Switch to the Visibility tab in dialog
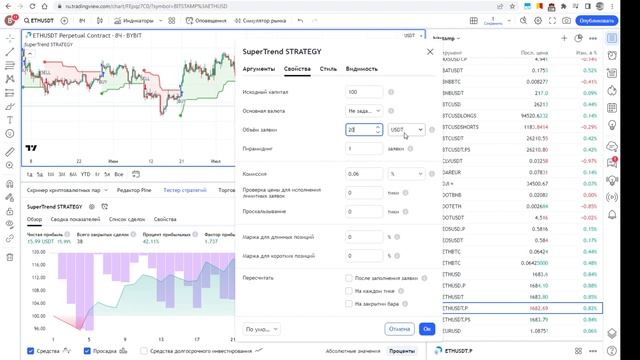The height and width of the screenshot is (360, 640). click(362, 69)
